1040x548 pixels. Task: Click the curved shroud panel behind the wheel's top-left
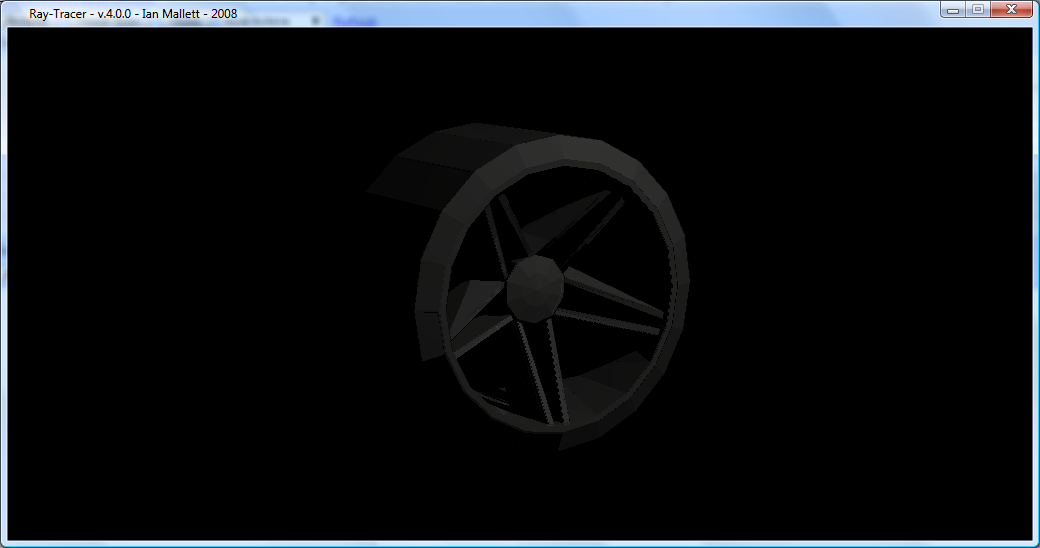pyautogui.click(x=430, y=165)
